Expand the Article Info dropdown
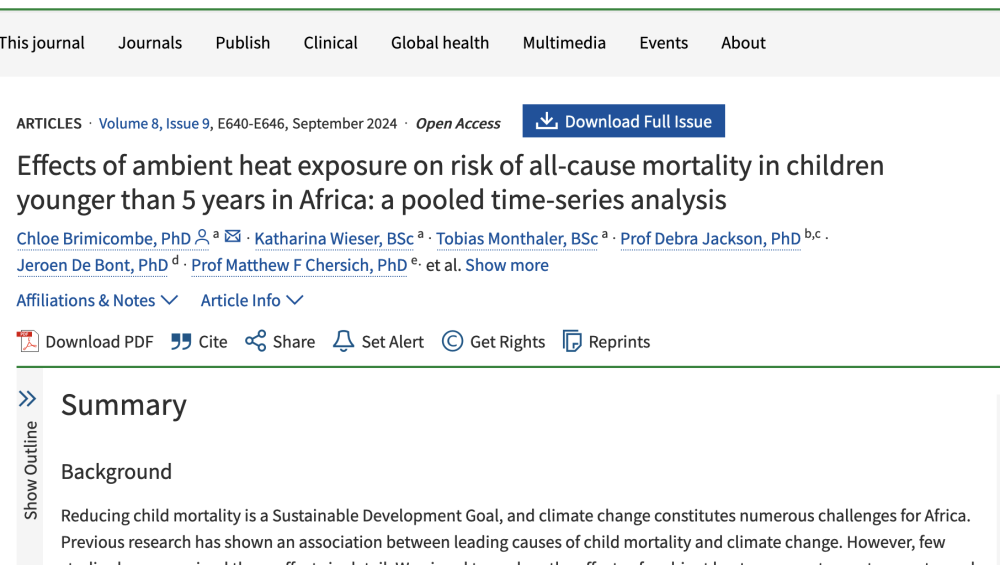Image resolution: width=1000 pixels, height=565 pixels. point(252,300)
